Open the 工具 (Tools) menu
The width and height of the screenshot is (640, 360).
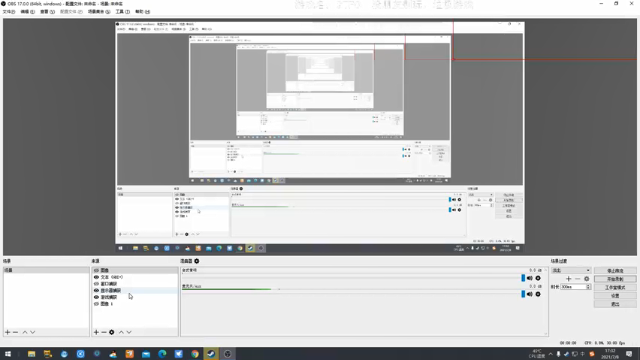[122, 12]
